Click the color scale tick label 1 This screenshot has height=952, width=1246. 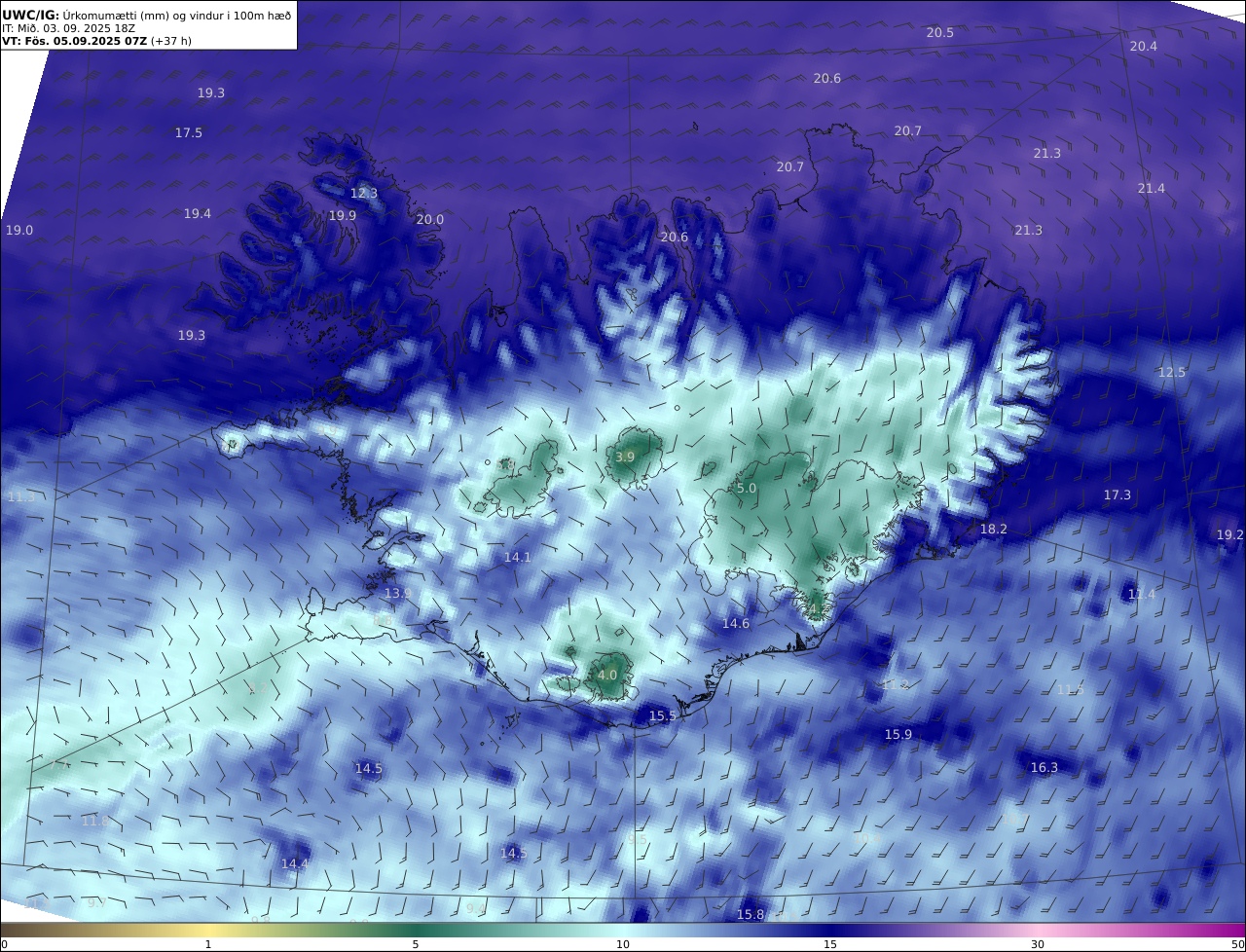pos(208,944)
